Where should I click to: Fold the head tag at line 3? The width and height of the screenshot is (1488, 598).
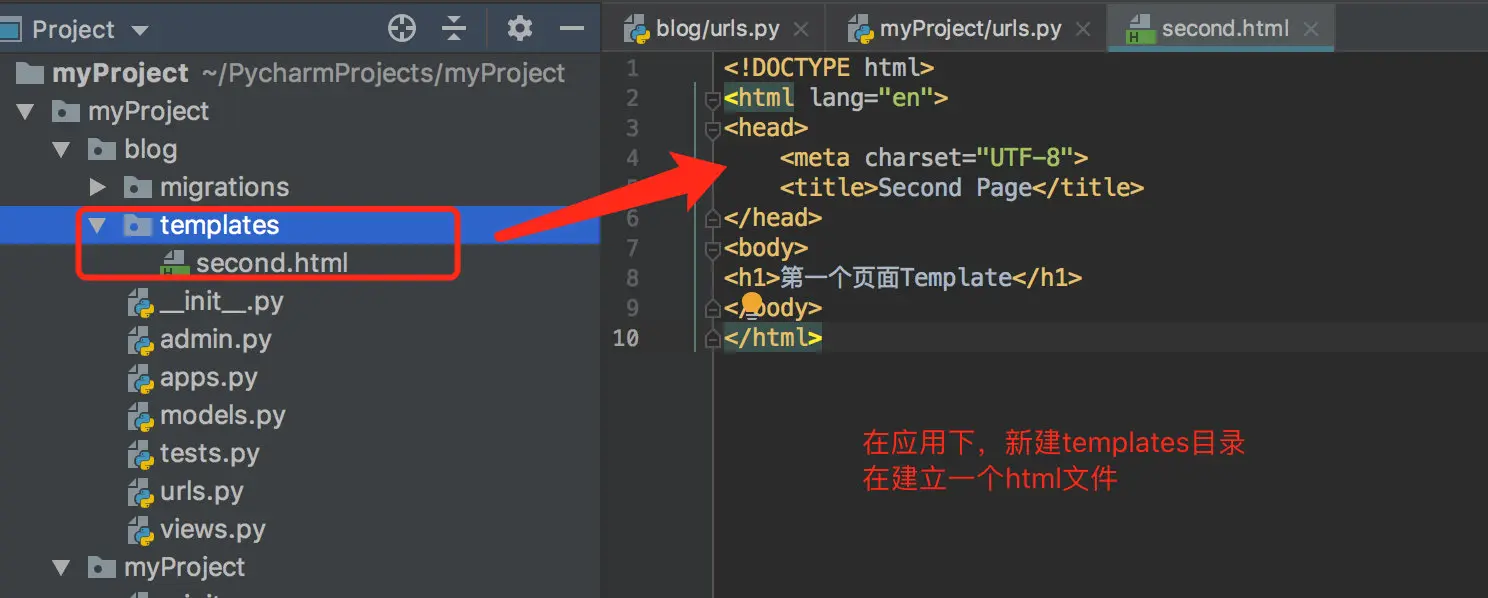pyautogui.click(x=713, y=129)
